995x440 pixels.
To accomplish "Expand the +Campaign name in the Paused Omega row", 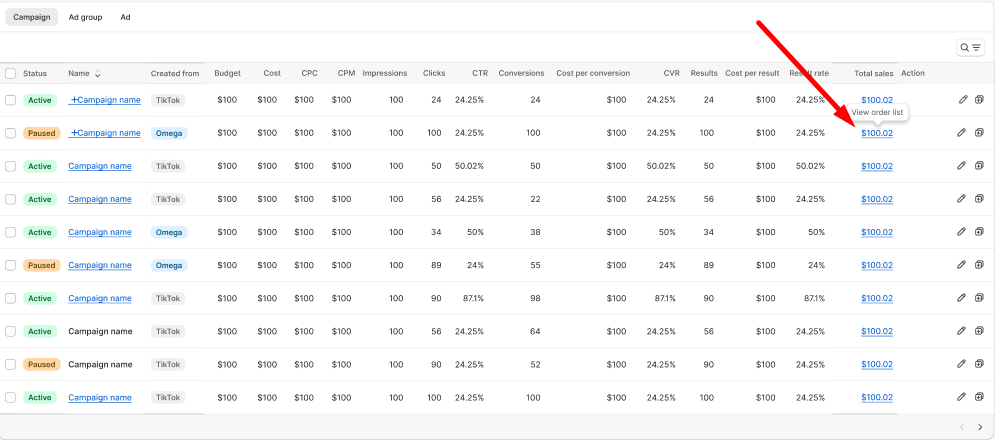I will tap(105, 133).
